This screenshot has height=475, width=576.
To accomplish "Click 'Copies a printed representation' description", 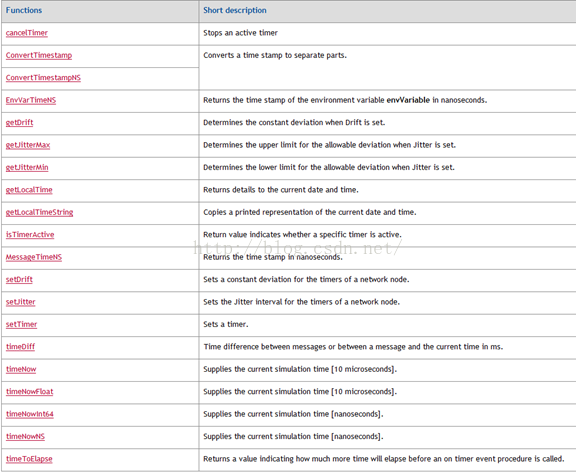I will pos(310,212).
